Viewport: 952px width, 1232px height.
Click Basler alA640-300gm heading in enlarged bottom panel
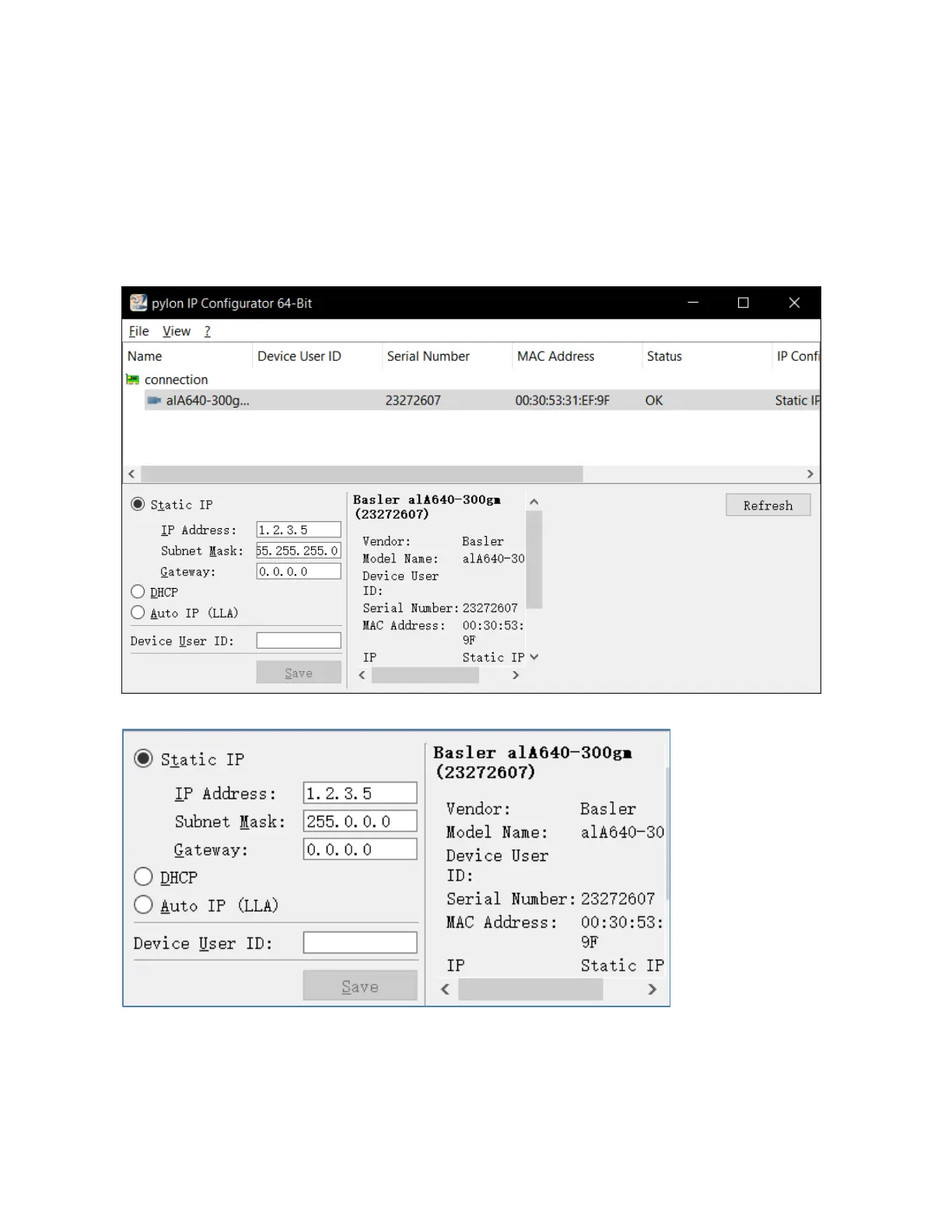coord(533,762)
